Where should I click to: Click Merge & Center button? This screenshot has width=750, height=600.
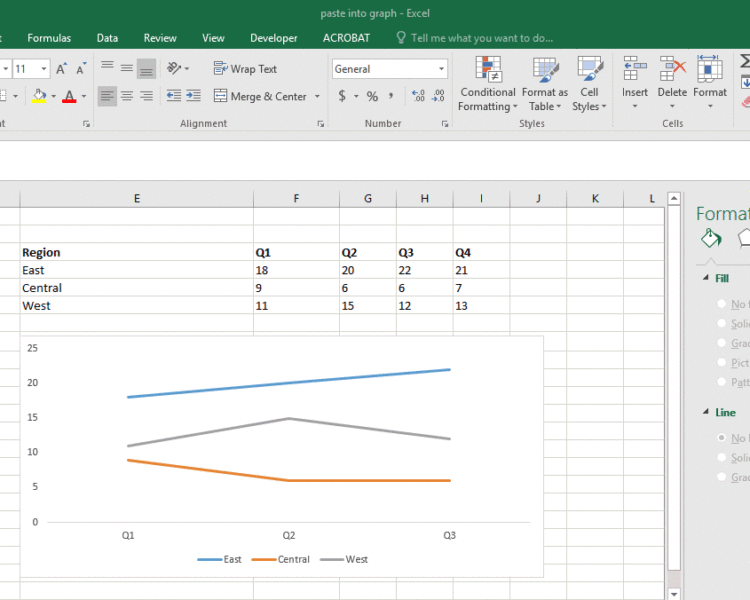267,96
